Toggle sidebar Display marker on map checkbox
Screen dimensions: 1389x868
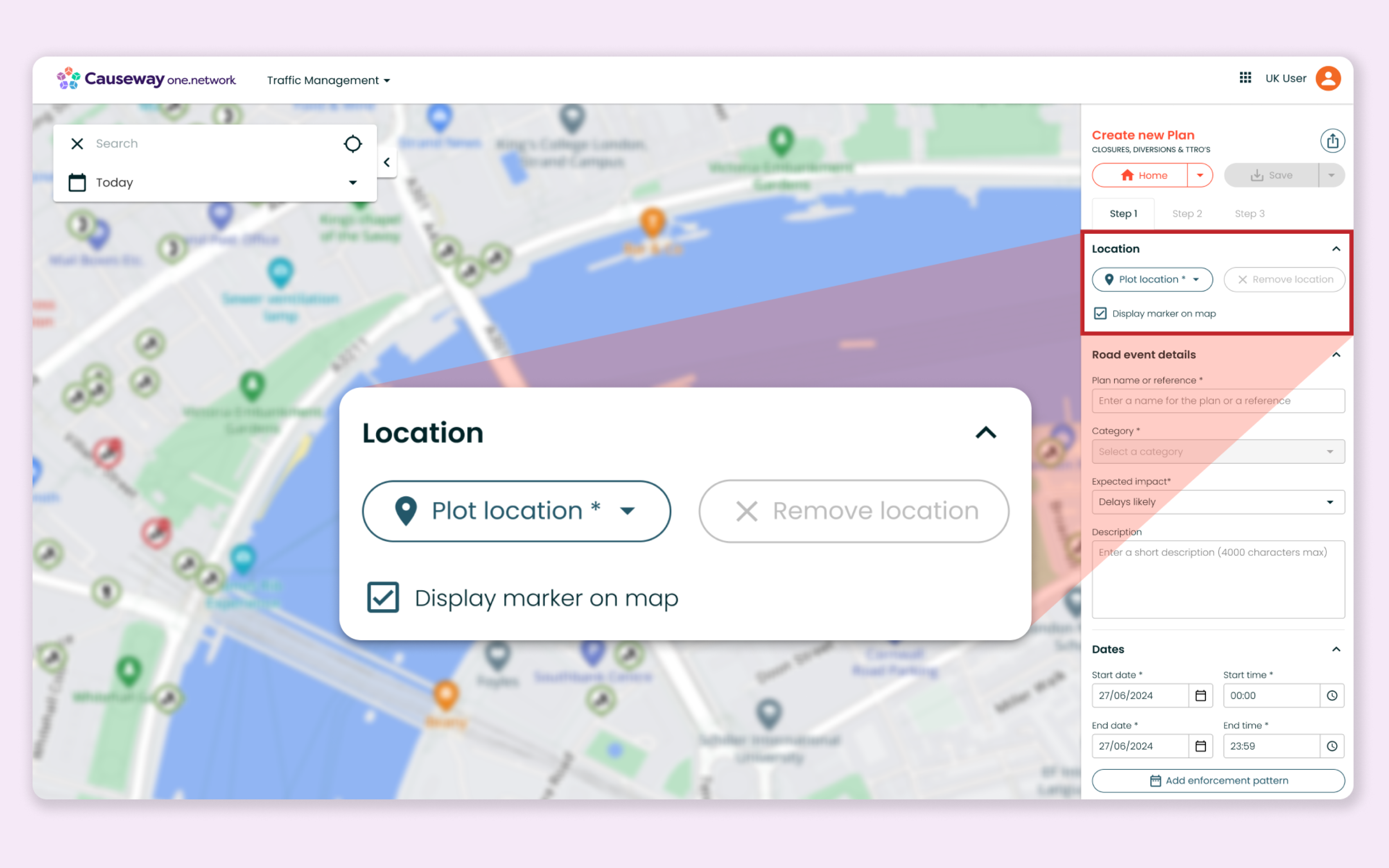tap(1100, 314)
